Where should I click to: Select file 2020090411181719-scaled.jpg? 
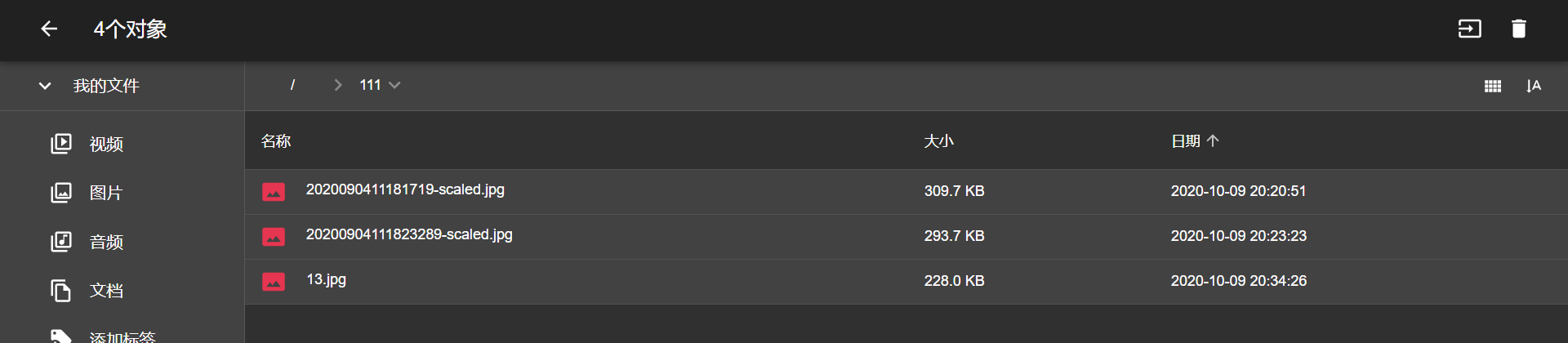click(x=405, y=189)
